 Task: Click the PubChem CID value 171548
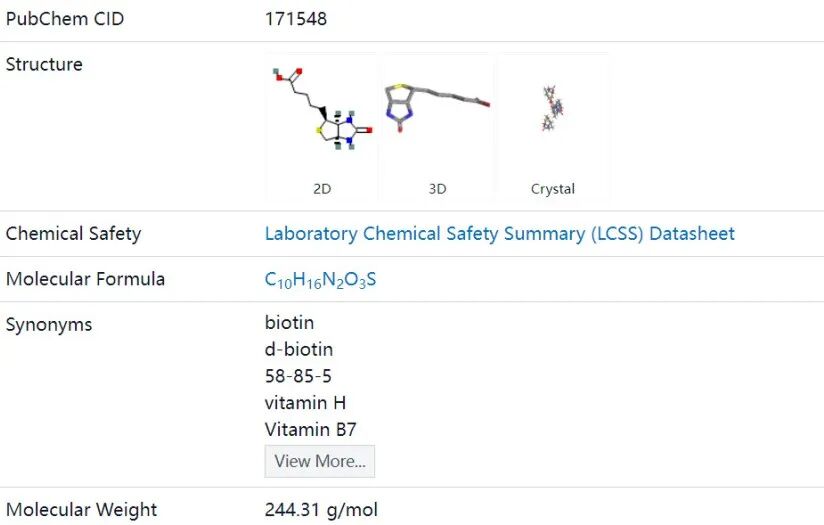[x=295, y=19]
